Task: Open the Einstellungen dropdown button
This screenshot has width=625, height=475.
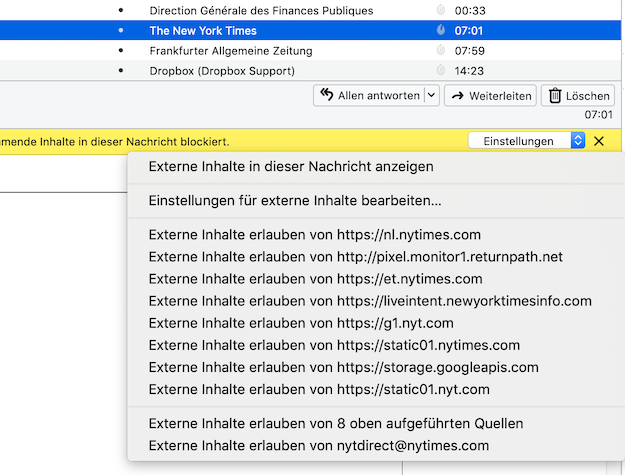Action: tap(527, 141)
